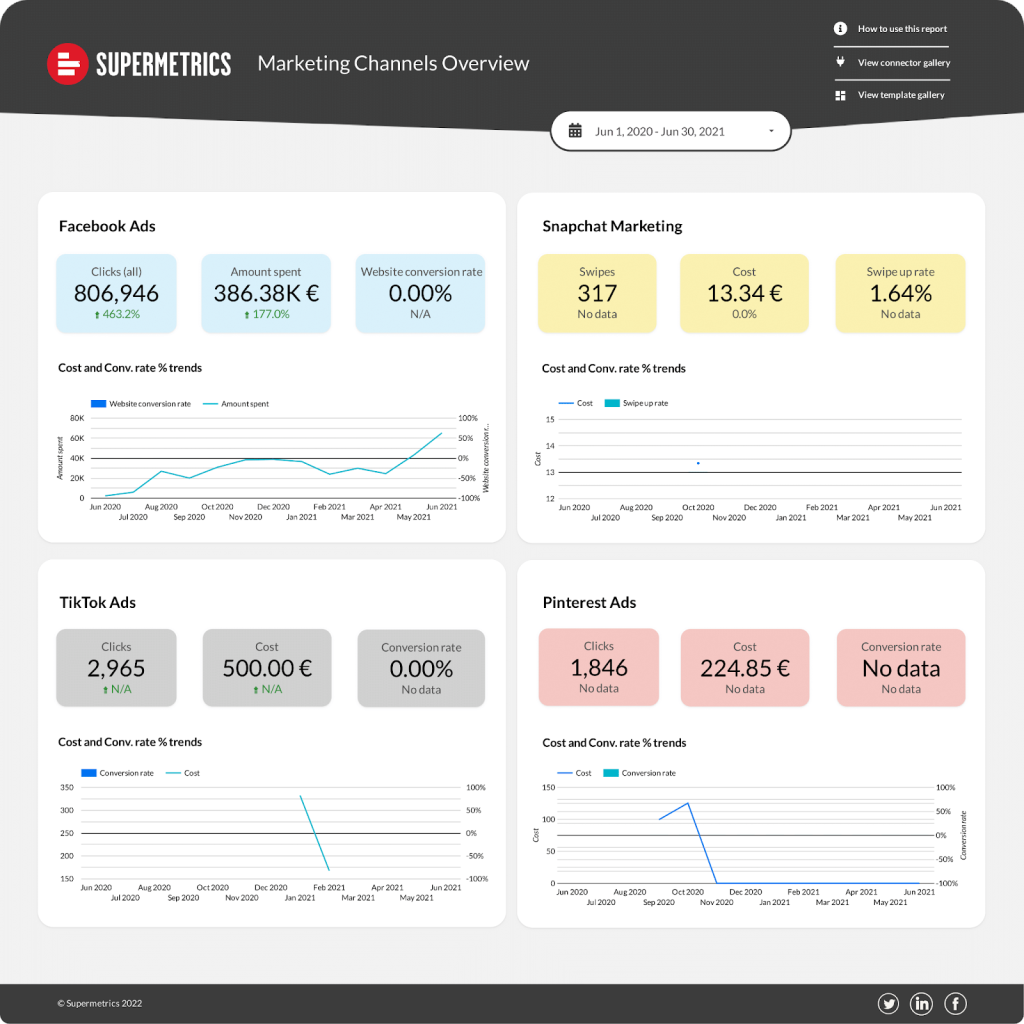Screen dimensions: 1024x1024
Task: Click the Supermetrics red logo icon
Action: (68, 64)
